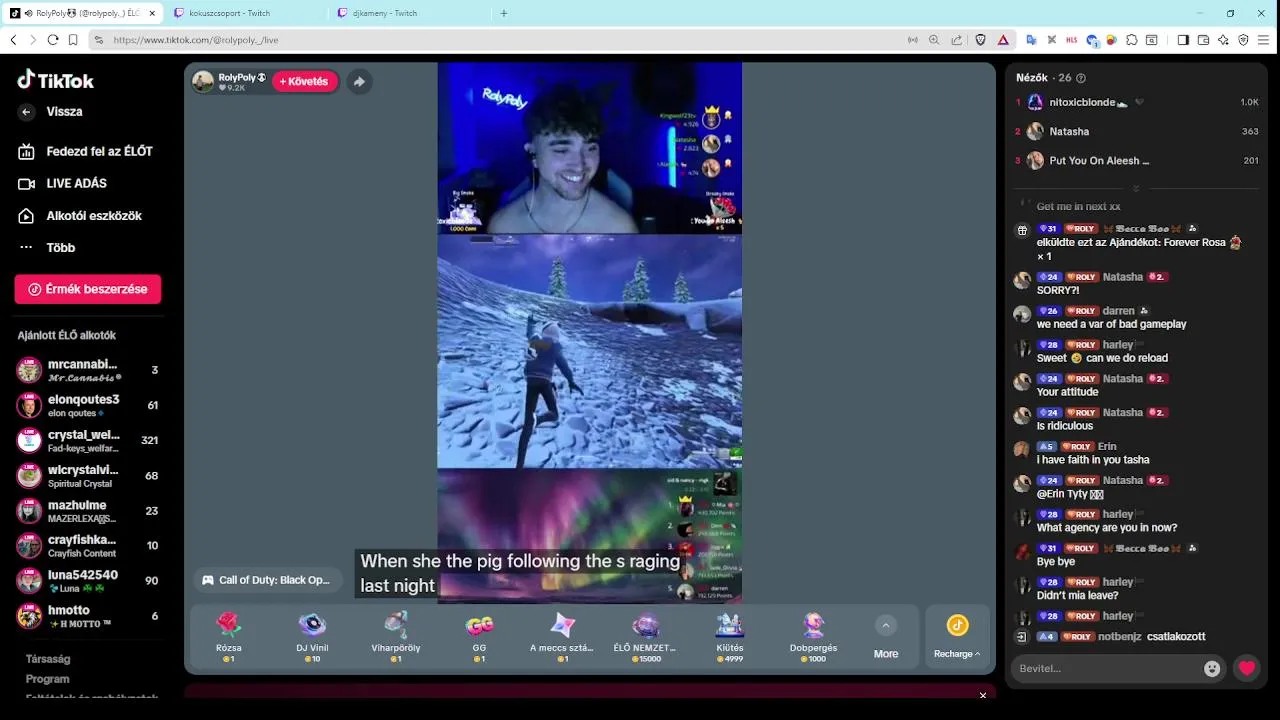1280x720 pixels.
Task: Select viewer Natasha ranked 2
Action: pyautogui.click(x=1136, y=131)
